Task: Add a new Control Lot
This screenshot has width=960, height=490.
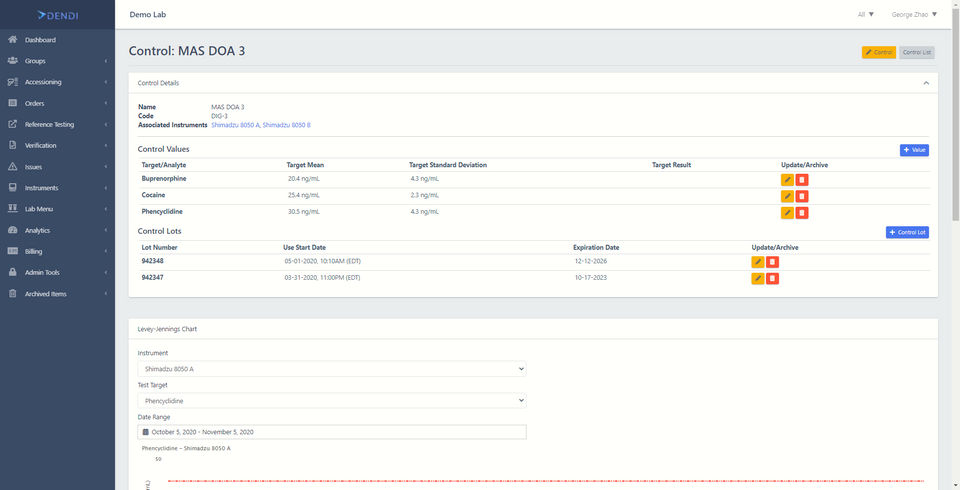Action: [x=907, y=233]
